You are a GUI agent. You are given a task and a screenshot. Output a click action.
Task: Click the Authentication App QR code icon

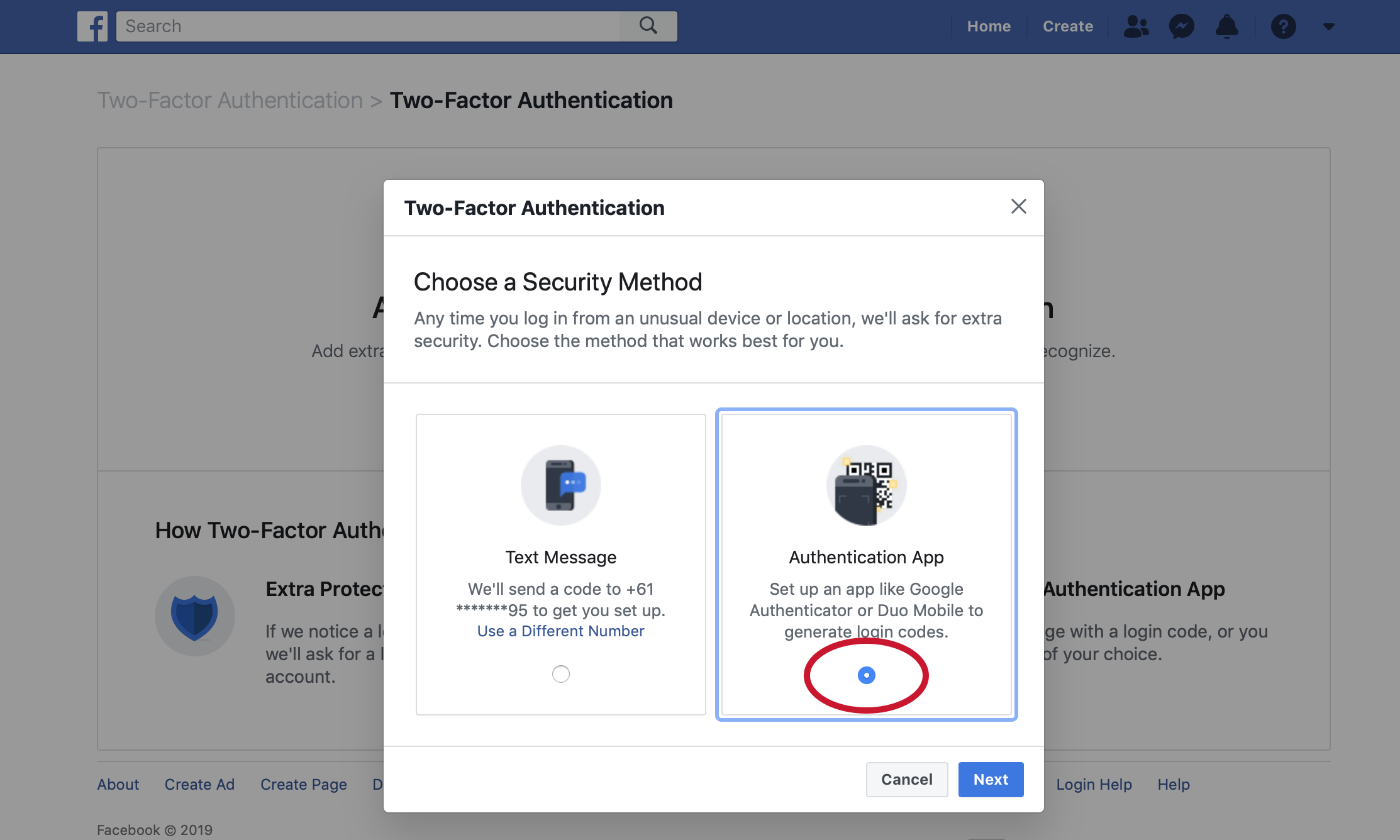click(865, 485)
